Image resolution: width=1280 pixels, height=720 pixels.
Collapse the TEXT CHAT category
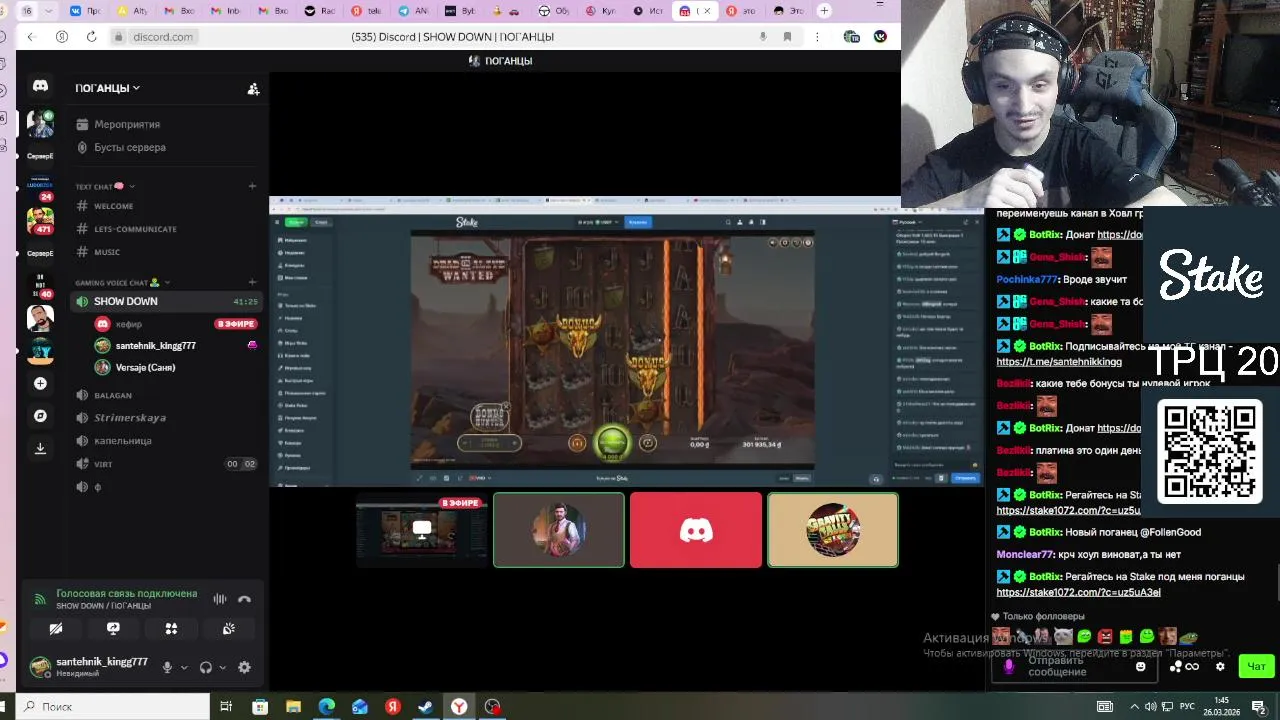pyautogui.click(x=105, y=186)
